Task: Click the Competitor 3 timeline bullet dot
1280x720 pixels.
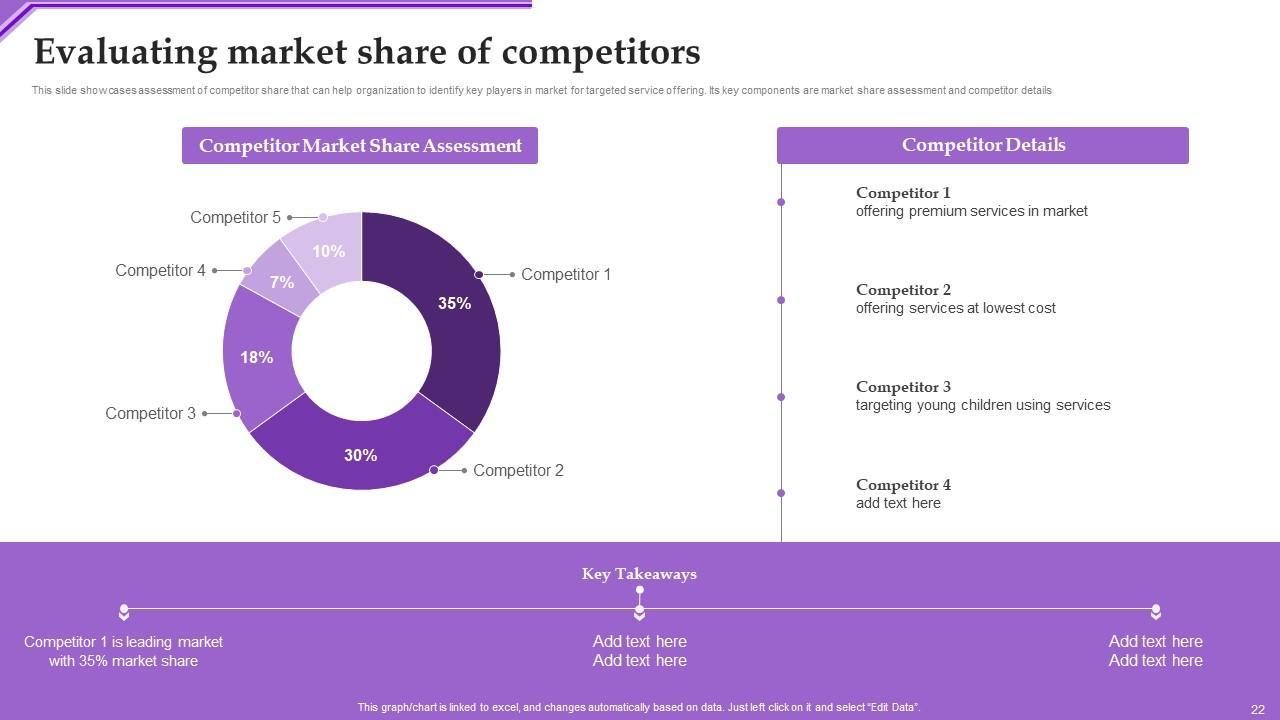Action: click(x=781, y=397)
